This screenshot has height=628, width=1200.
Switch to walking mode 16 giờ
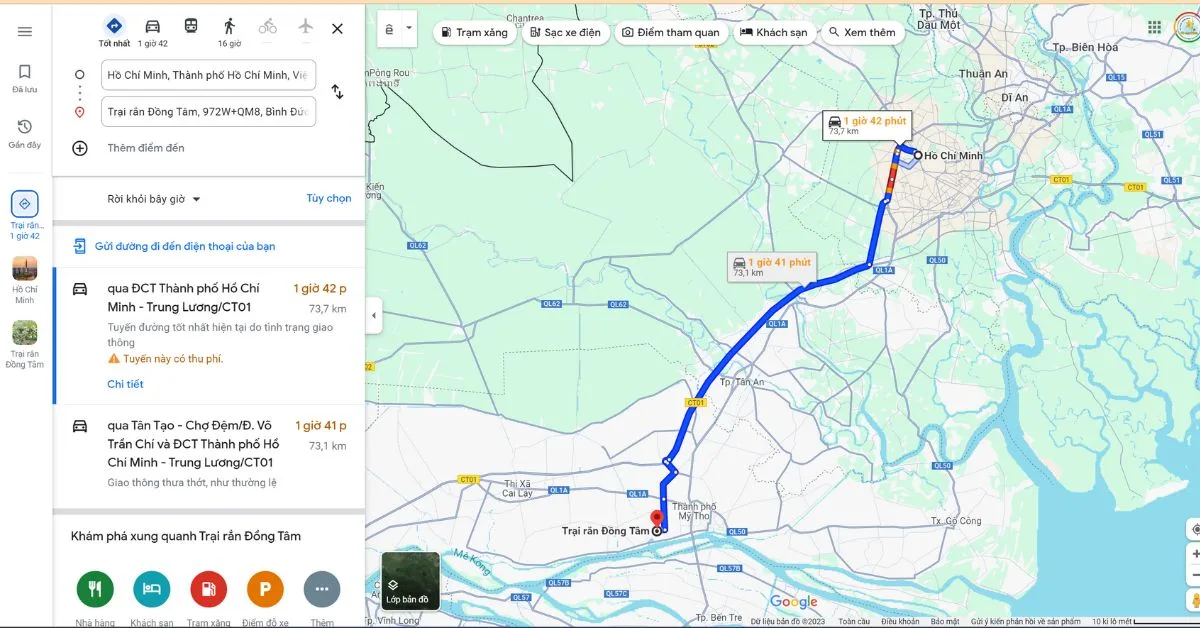click(229, 32)
